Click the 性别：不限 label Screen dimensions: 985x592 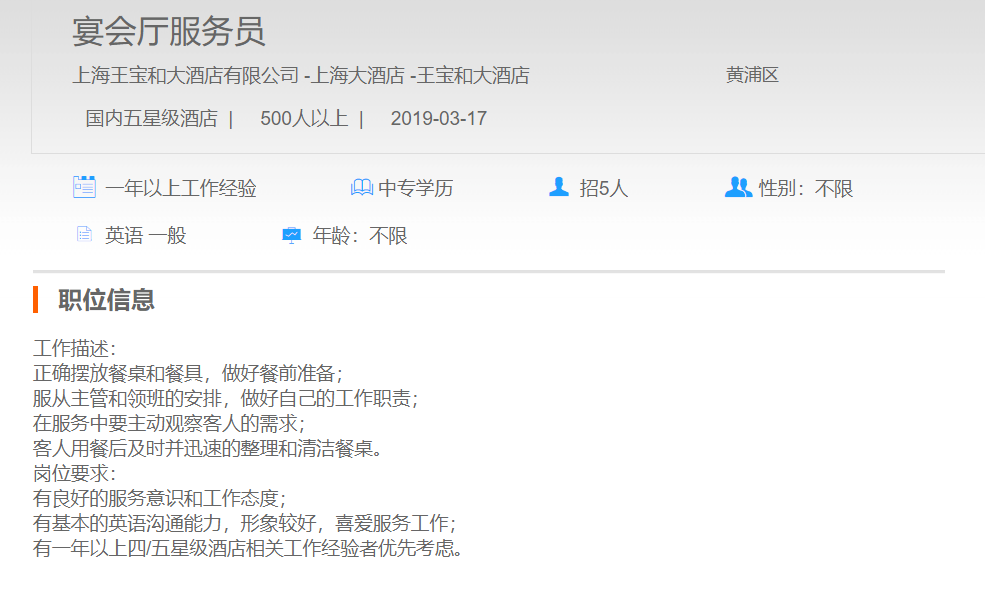click(806, 188)
